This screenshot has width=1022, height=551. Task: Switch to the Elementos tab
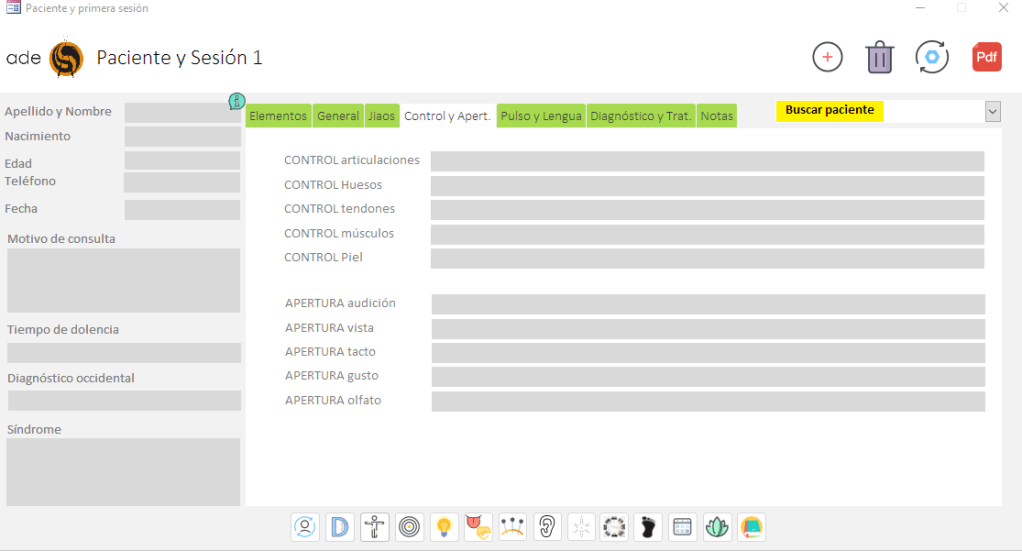tap(278, 116)
